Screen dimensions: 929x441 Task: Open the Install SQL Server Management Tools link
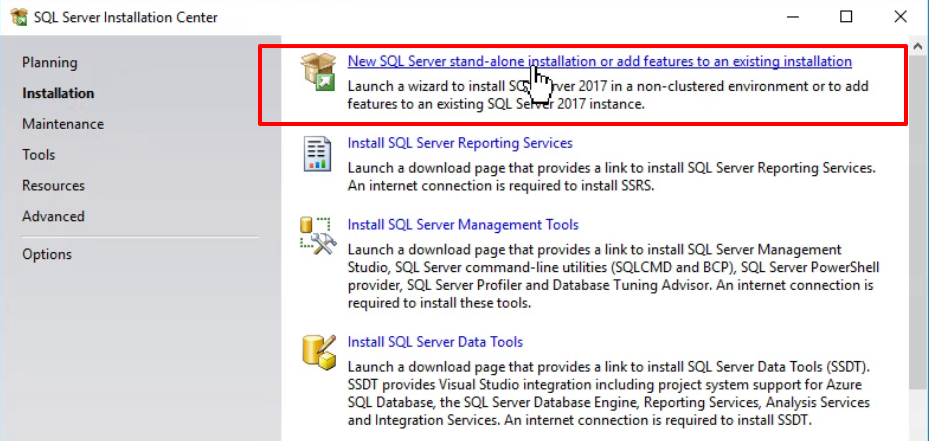click(x=463, y=225)
